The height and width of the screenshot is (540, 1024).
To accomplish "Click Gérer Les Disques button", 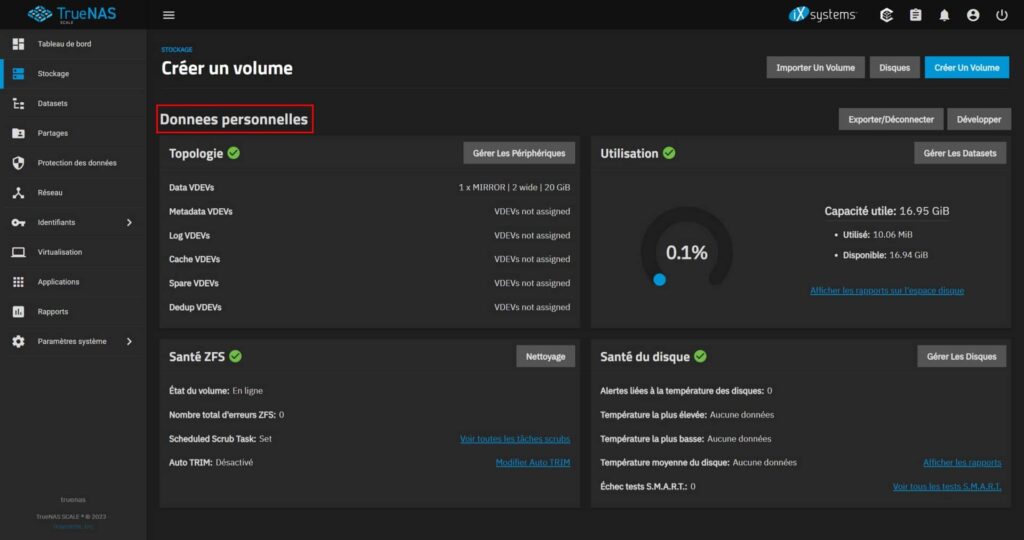I will point(961,357).
